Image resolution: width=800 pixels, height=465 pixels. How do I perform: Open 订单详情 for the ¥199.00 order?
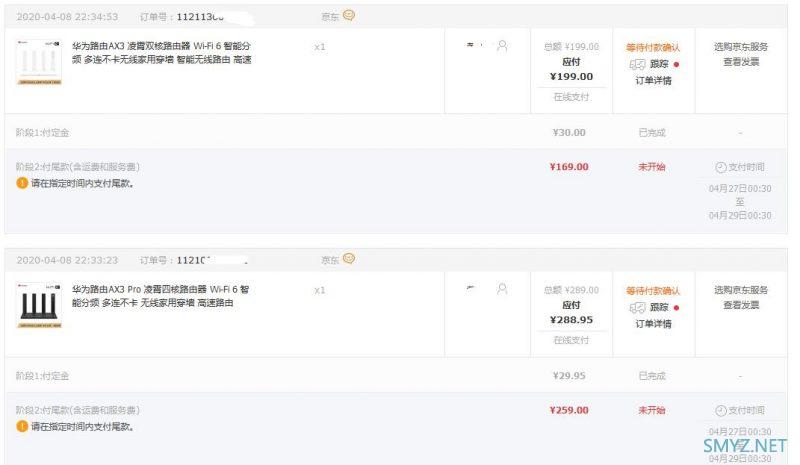(653, 81)
